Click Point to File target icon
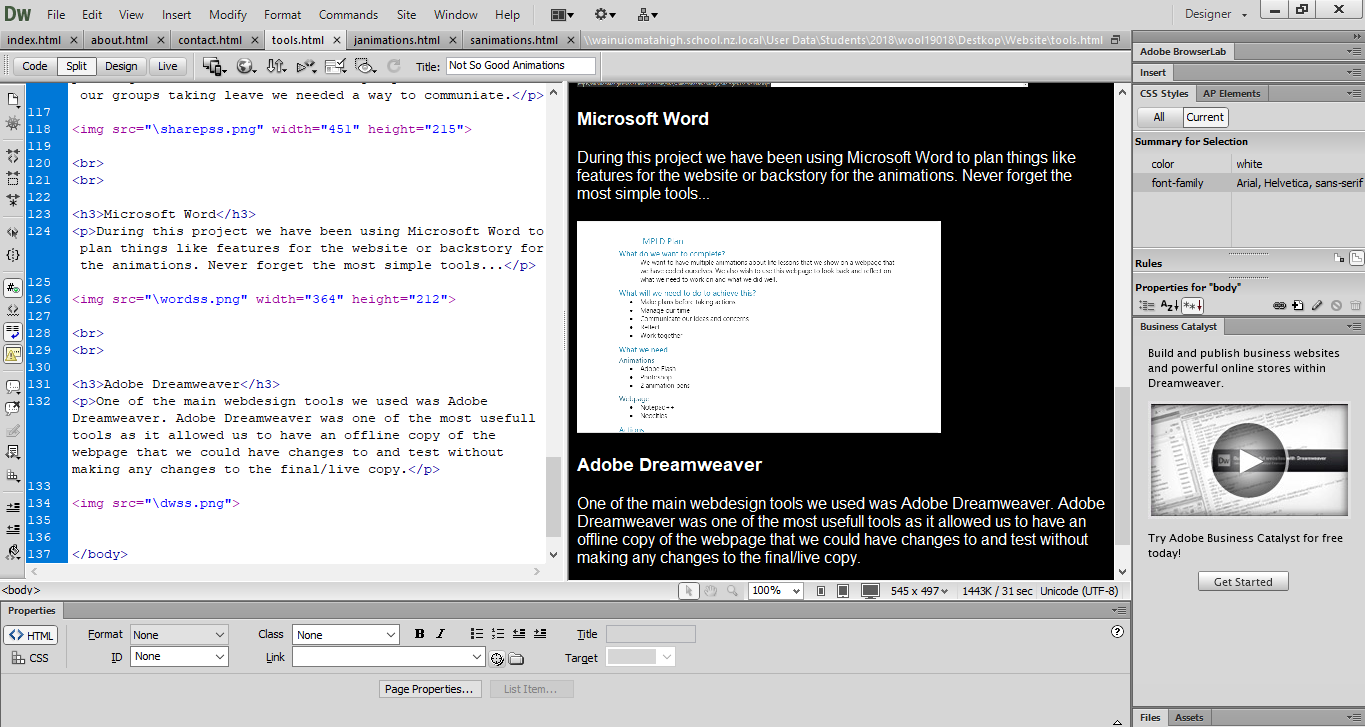 click(x=497, y=658)
